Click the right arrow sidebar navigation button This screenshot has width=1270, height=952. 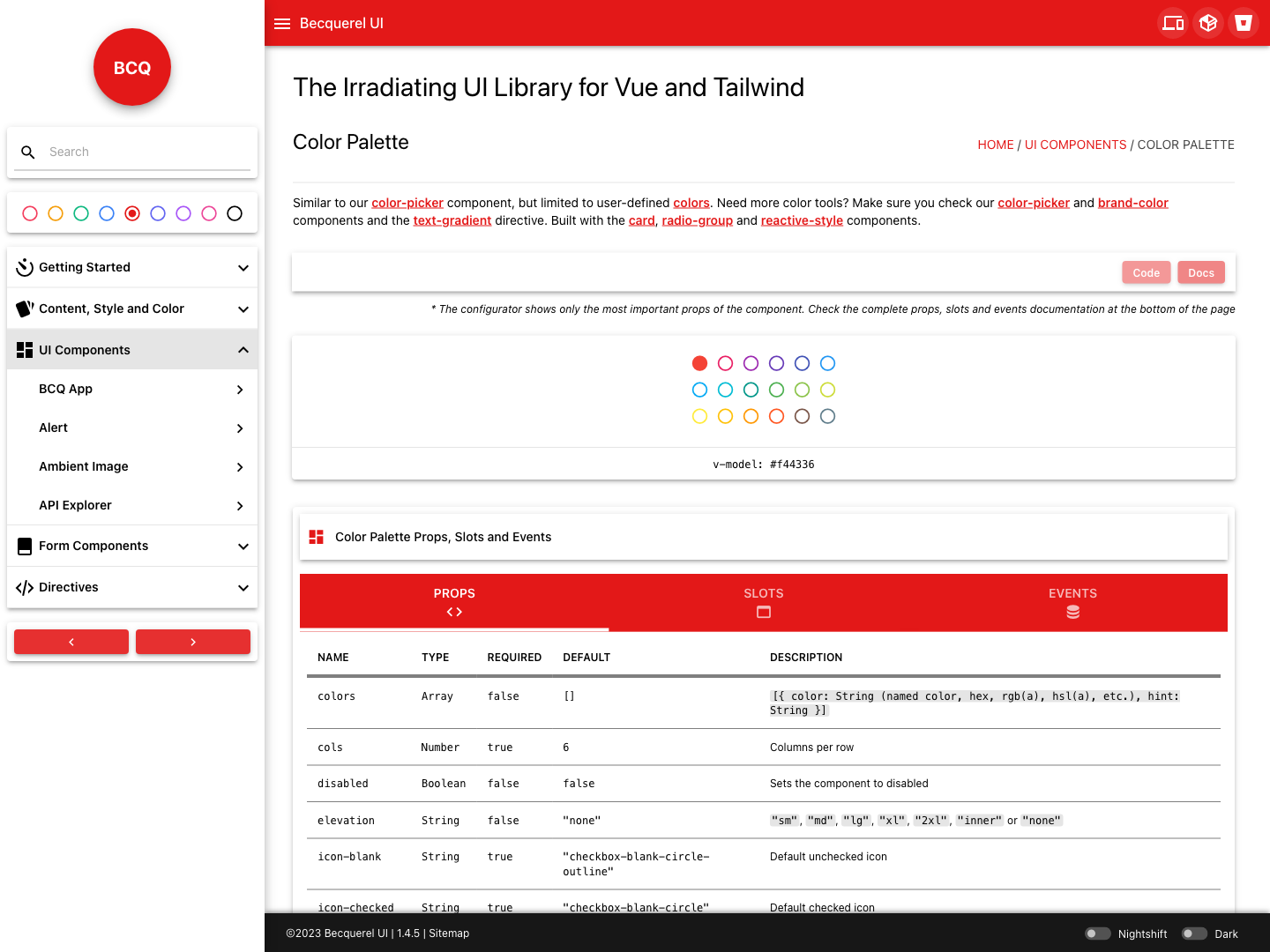193,642
